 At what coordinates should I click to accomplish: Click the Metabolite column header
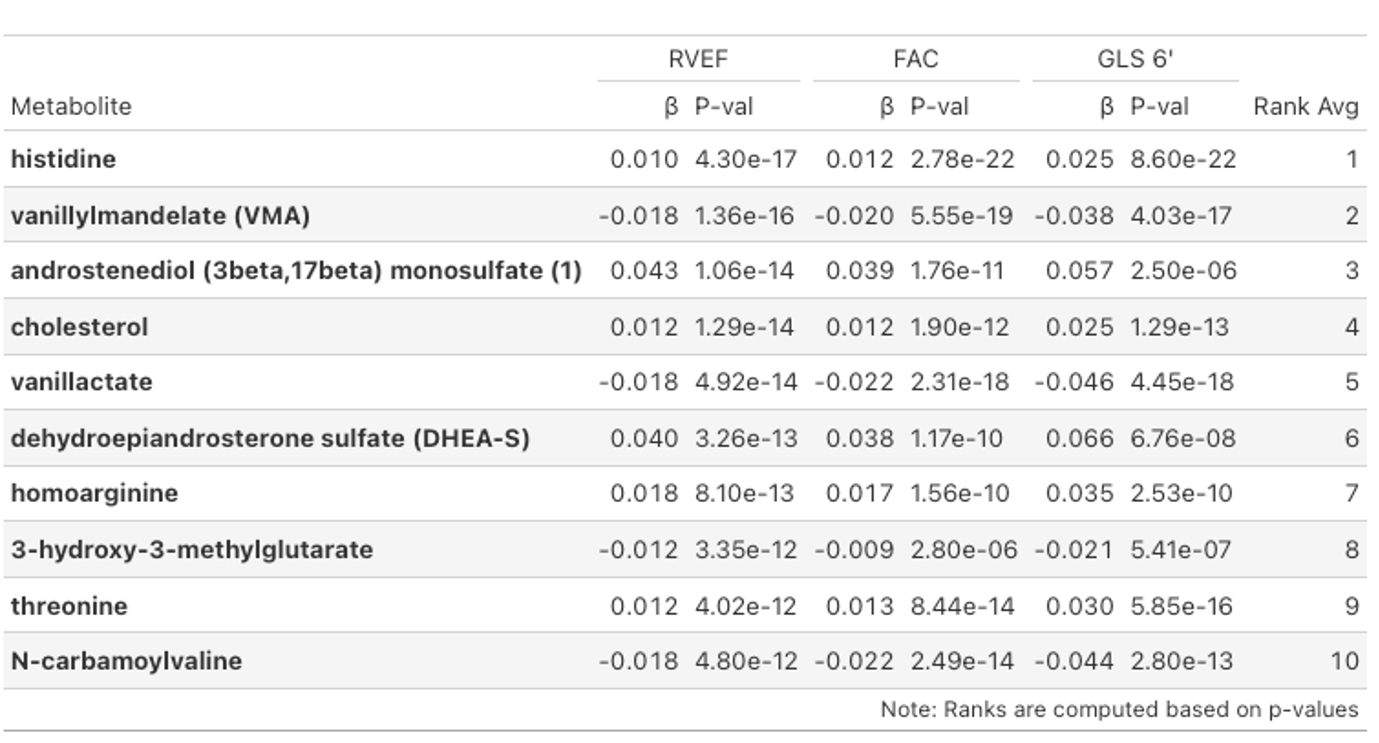(x=71, y=106)
